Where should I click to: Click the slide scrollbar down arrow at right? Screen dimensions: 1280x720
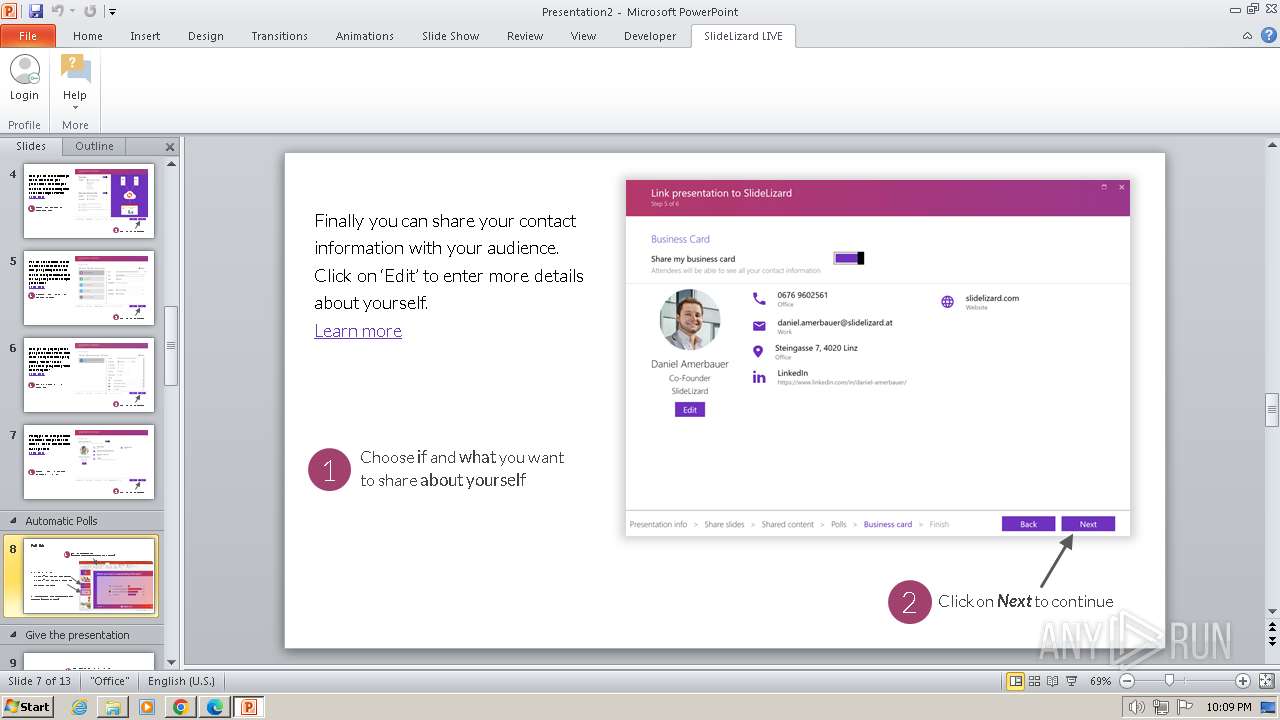click(x=1272, y=611)
